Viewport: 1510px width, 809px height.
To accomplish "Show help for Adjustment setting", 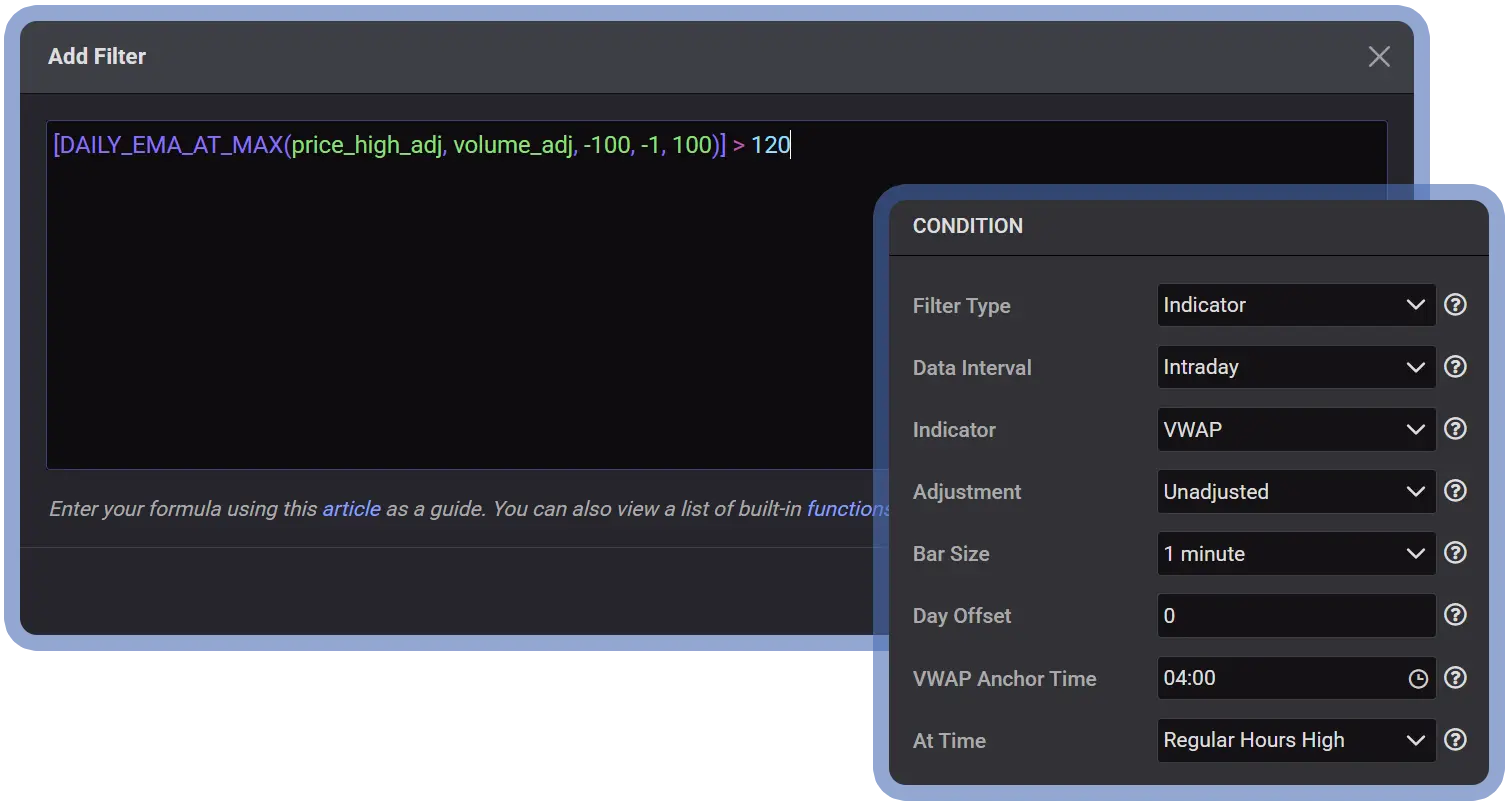I will (1456, 491).
